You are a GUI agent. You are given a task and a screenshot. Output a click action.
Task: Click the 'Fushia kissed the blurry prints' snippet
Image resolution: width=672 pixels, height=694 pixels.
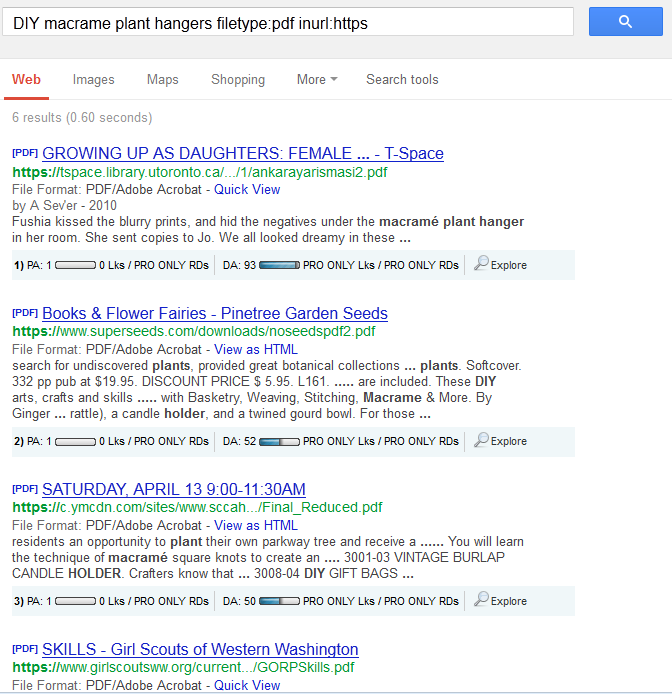(x=268, y=229)
